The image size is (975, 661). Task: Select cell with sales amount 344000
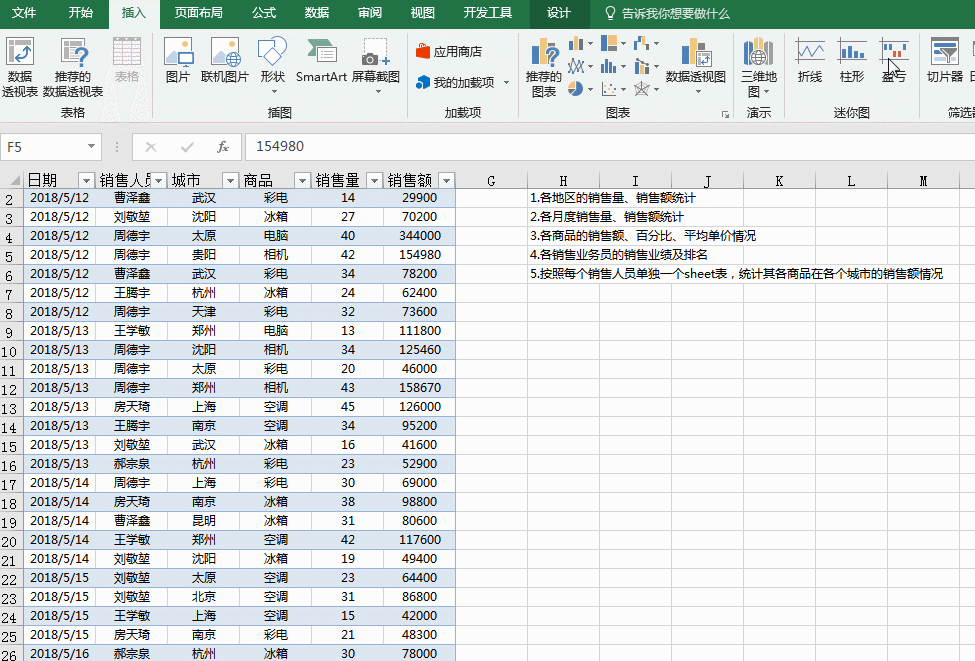click(420, 236)
